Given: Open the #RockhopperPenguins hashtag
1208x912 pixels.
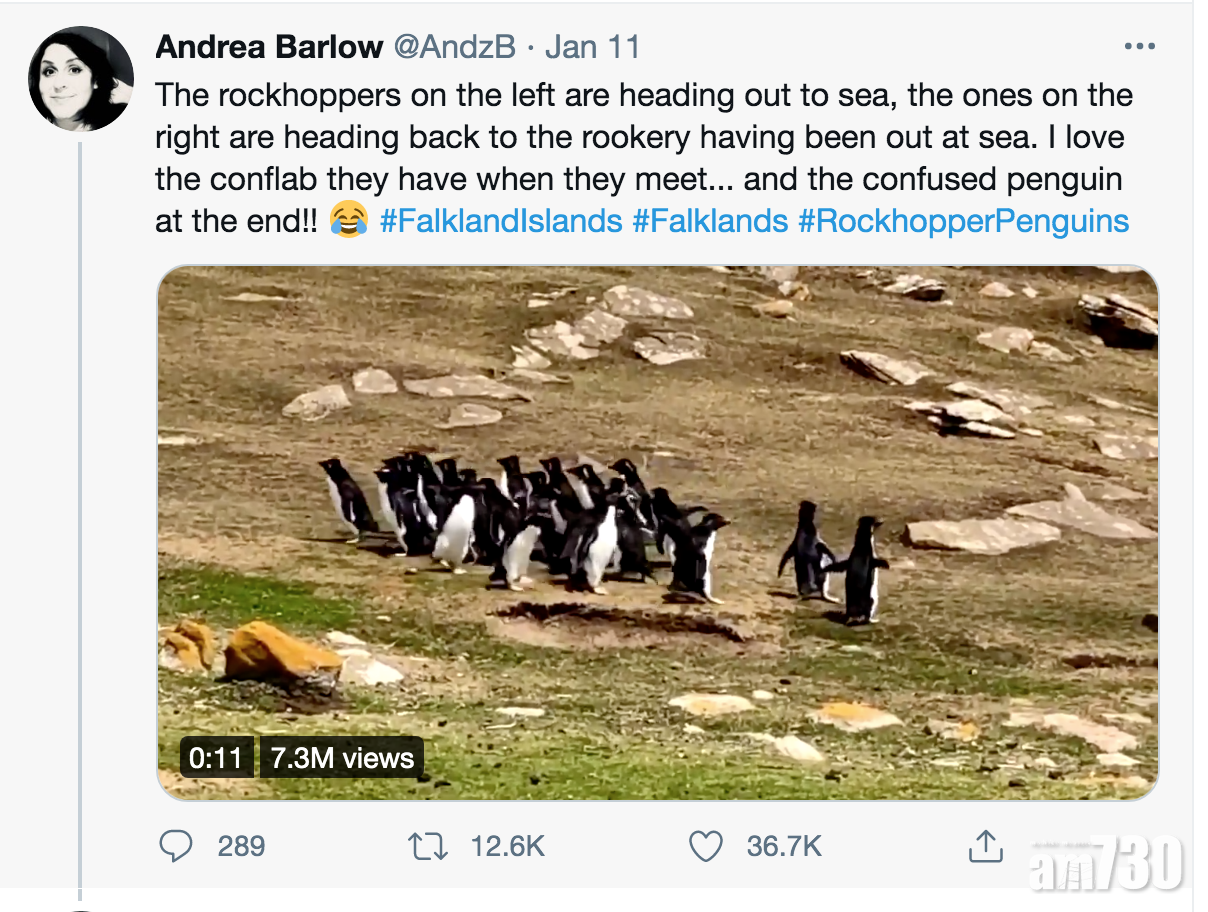Looking at the screenshot, I should pyautogui.click(x=963, y=221).
